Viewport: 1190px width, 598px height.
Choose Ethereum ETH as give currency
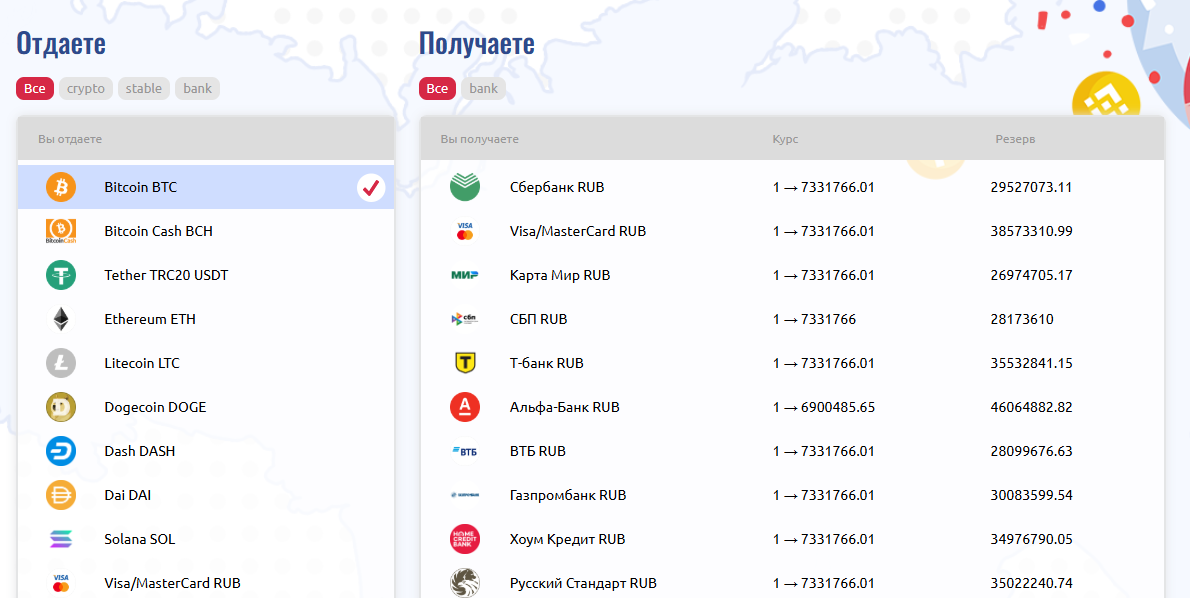click(x=206, y=319)
